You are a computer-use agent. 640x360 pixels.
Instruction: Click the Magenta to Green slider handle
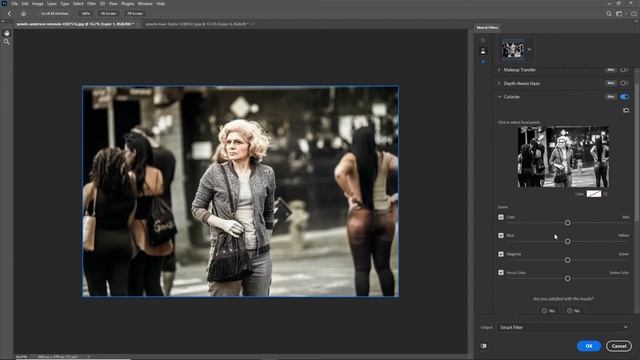click(567, 260)
